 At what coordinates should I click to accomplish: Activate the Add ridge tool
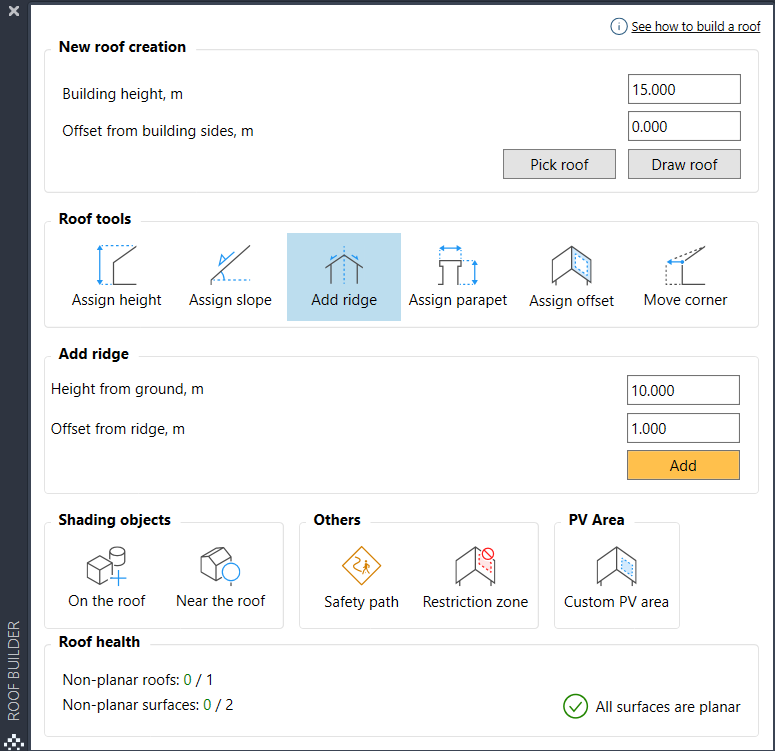[344, 277]
